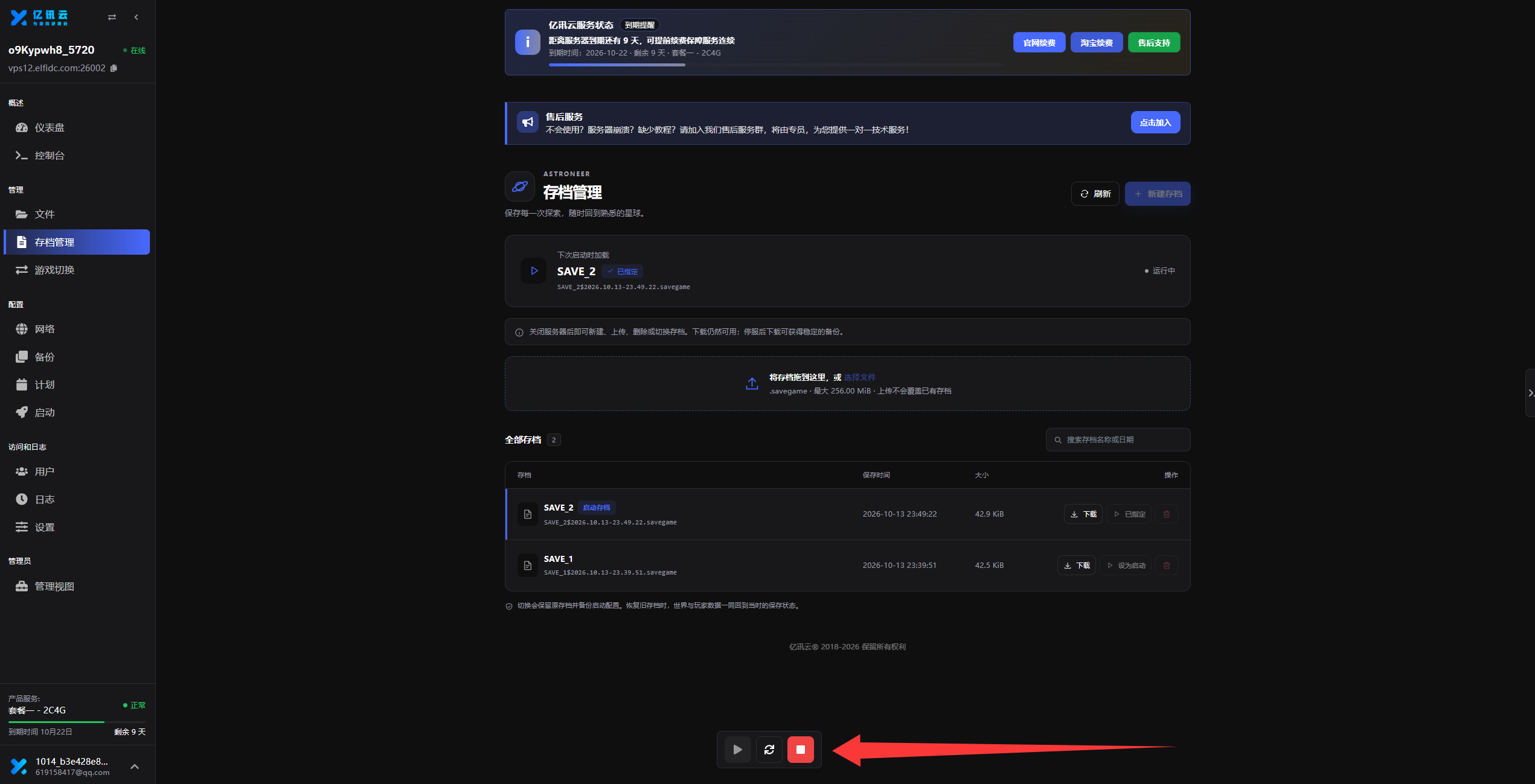Open the 仪表盘 dashboard page
Screen dimensions: 1535x784
click(77, 127)
